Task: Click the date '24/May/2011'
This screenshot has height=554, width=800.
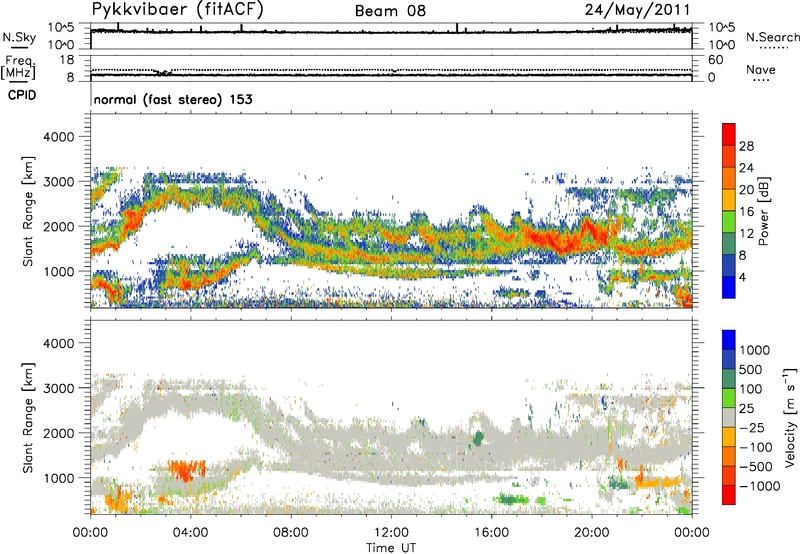Action: pyautogui.click(x=637, y=10)
